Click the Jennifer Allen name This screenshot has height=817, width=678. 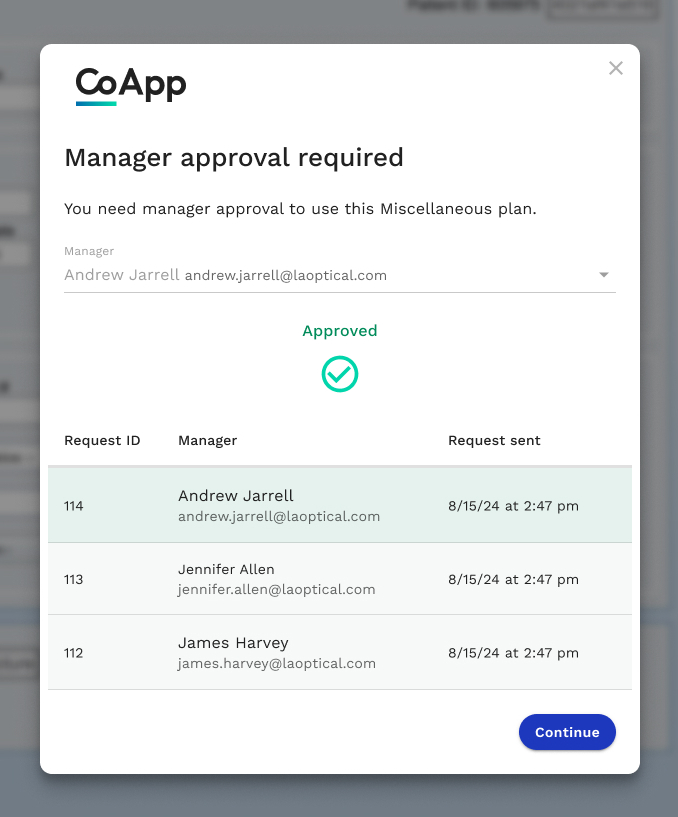click(226, 569)
